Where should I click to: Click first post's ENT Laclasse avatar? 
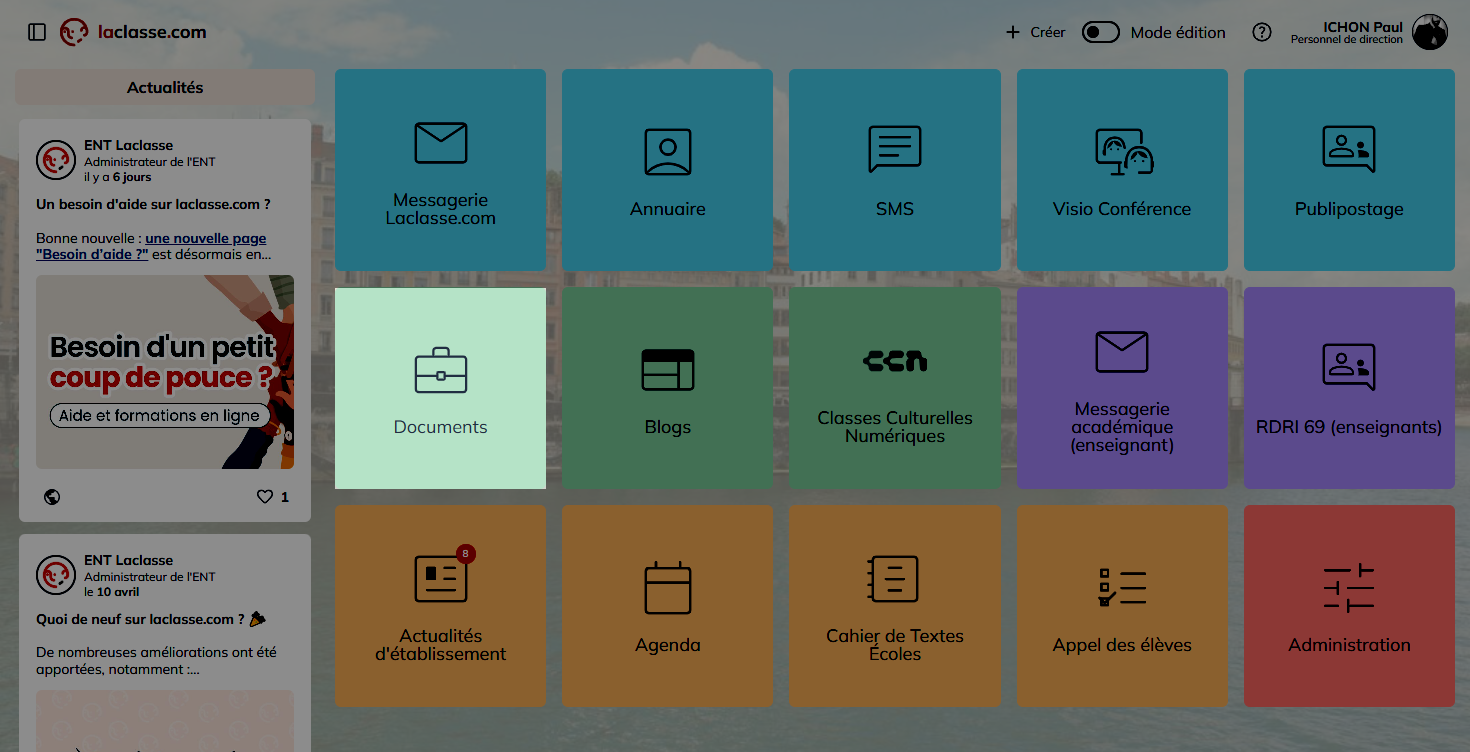56,160
